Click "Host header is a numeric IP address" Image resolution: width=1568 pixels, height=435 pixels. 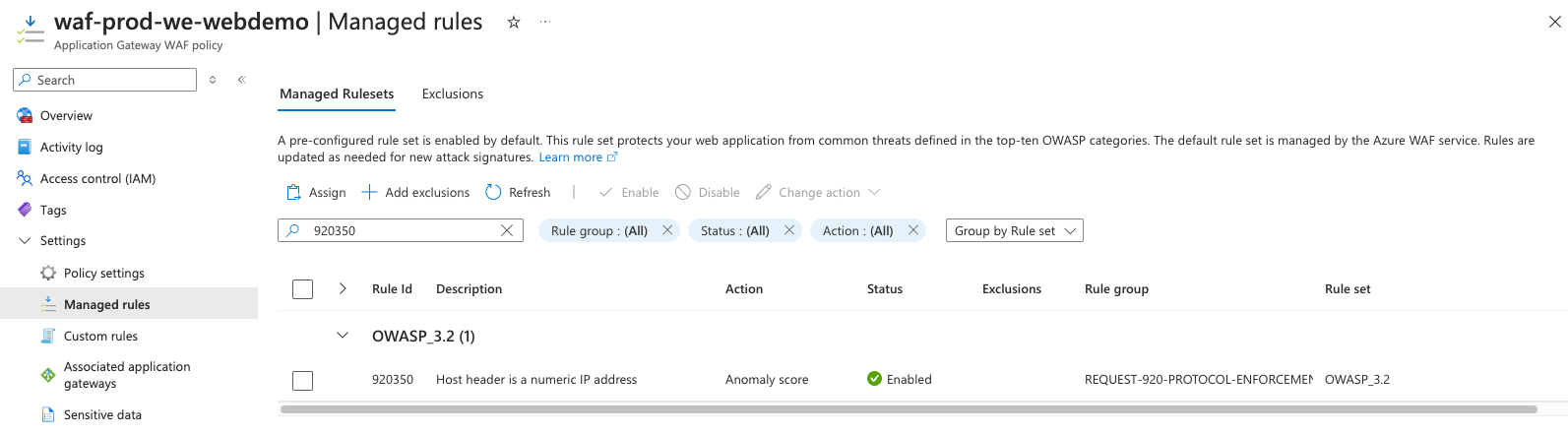click(x=536, y=379)
